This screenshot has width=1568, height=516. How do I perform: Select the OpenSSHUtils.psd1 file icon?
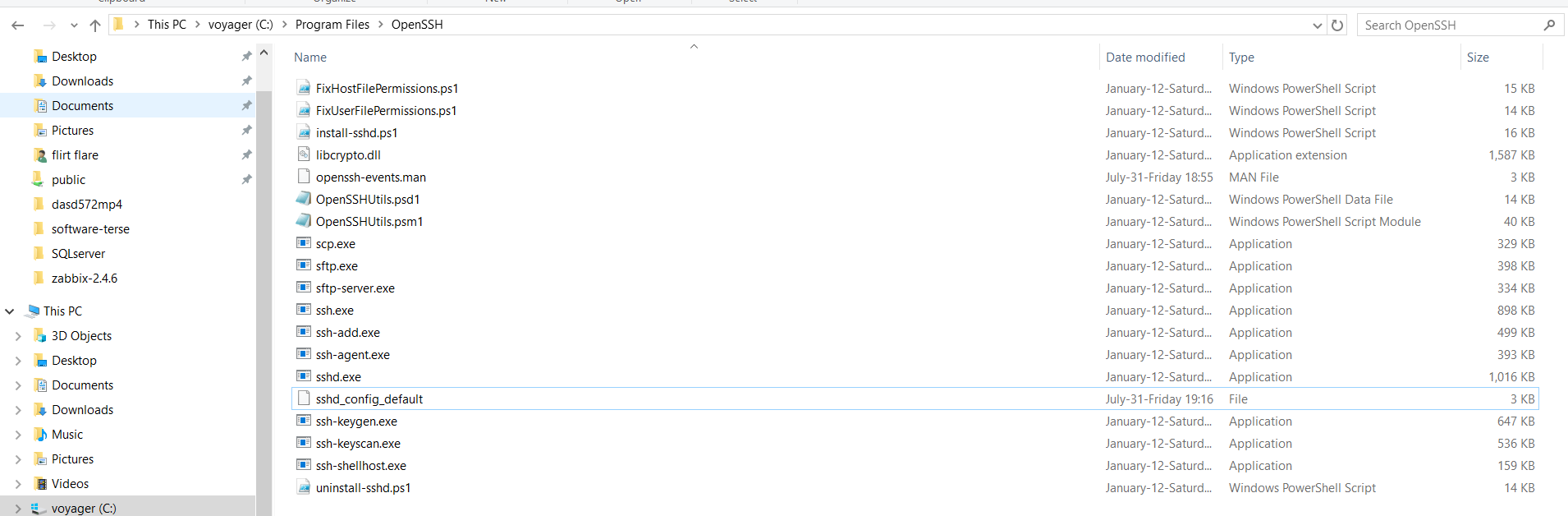point(304,199)
